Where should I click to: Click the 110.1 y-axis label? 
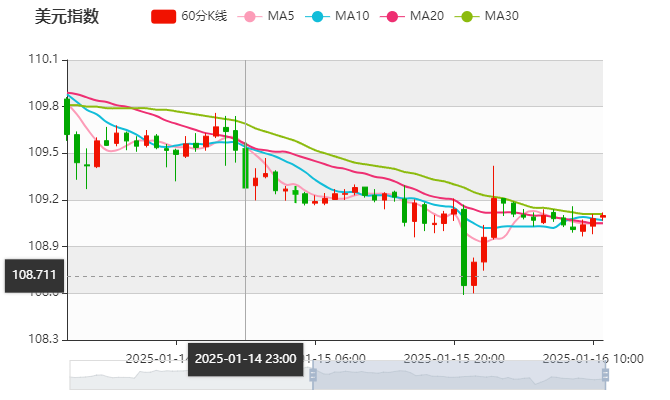[x=42, y=60]
